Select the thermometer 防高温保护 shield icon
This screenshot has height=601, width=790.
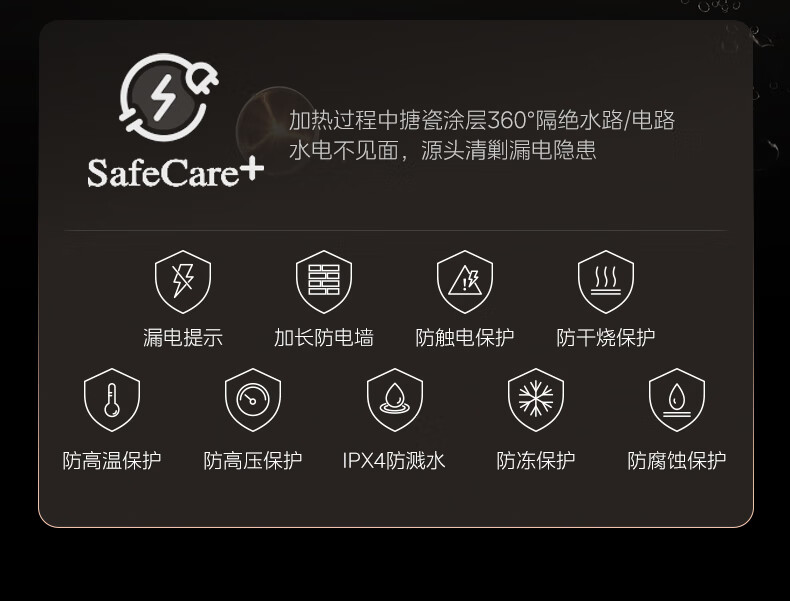(112, 400)
